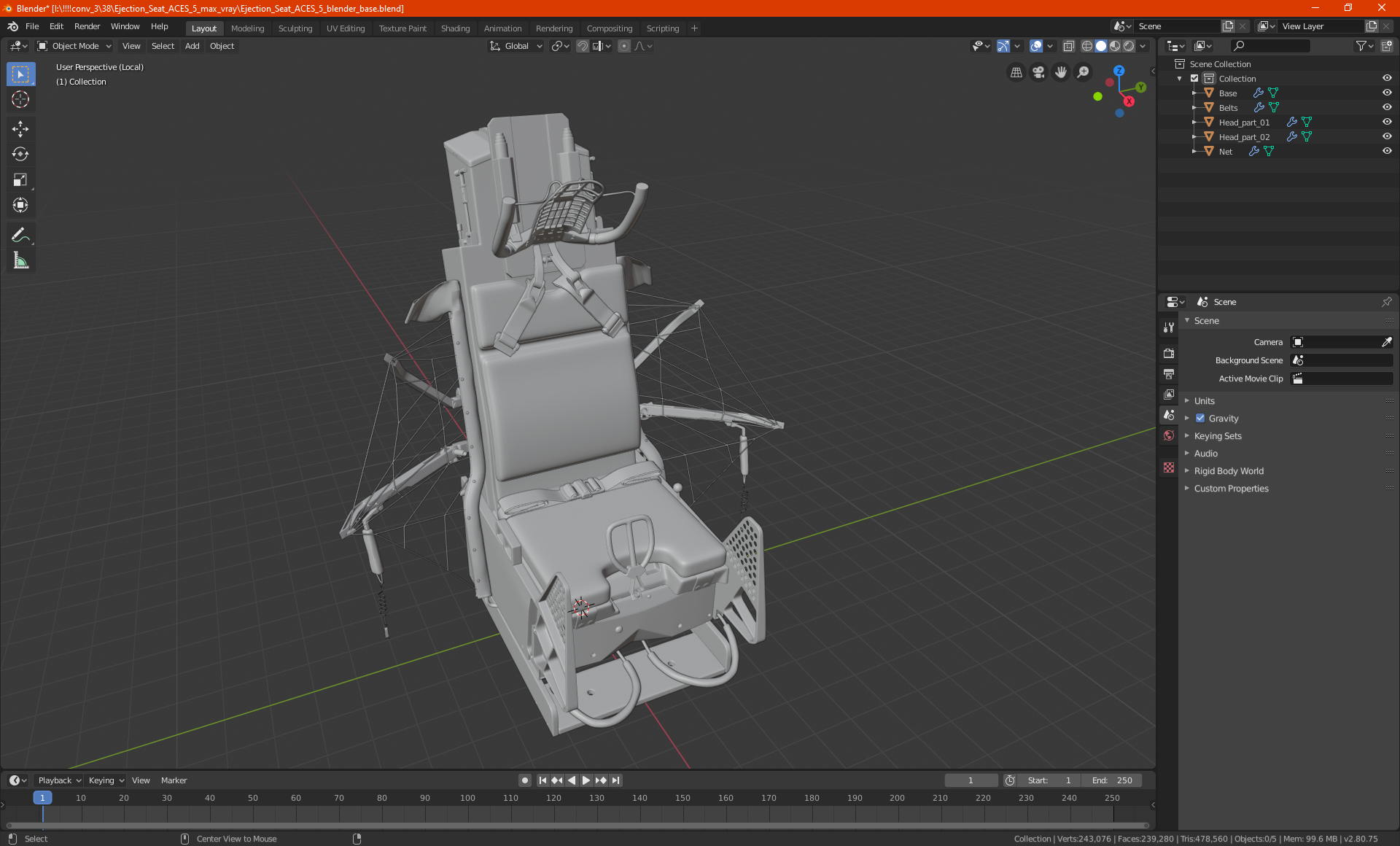Jump to timeline start frame

pyautogui.click(x=542, y=780)
